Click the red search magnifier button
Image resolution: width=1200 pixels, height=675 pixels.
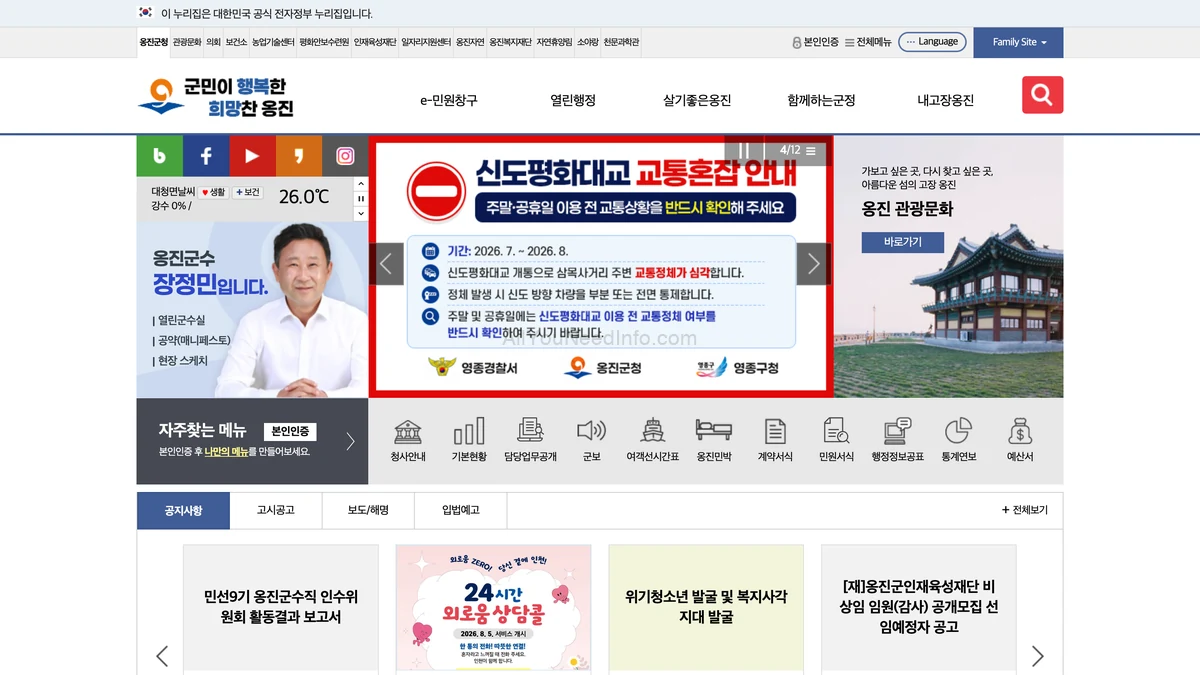coord(1042,95)
